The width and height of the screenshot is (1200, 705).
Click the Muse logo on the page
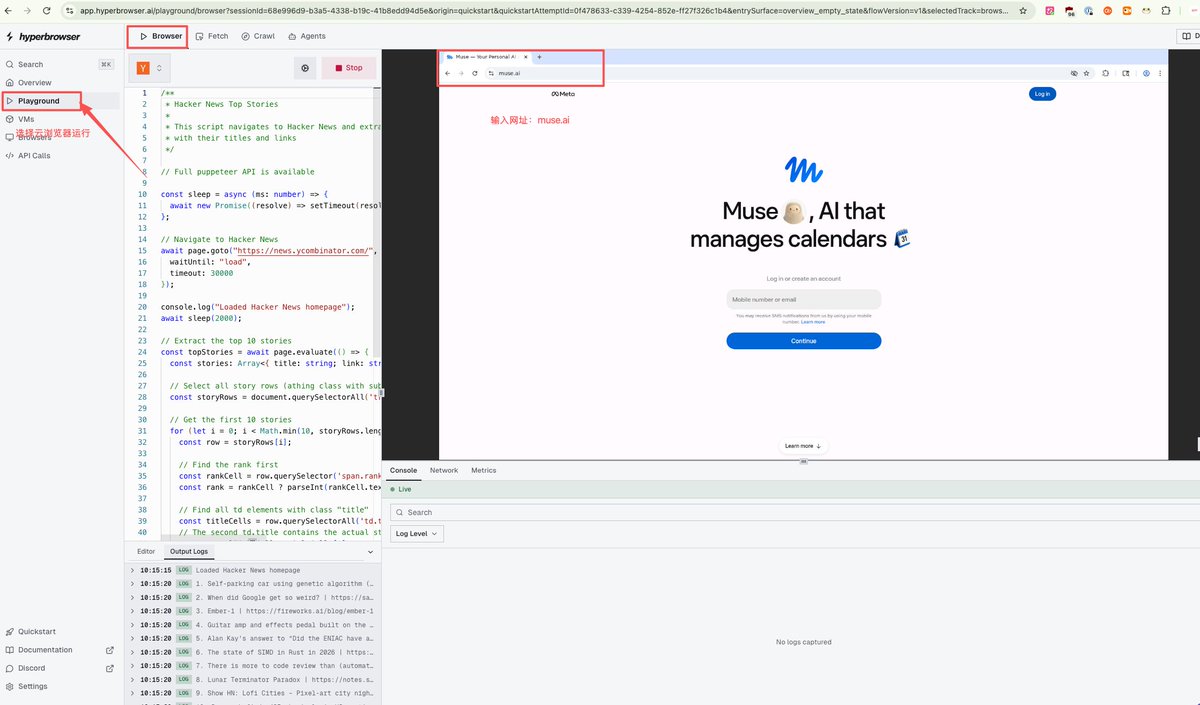(x=804, y=170)
